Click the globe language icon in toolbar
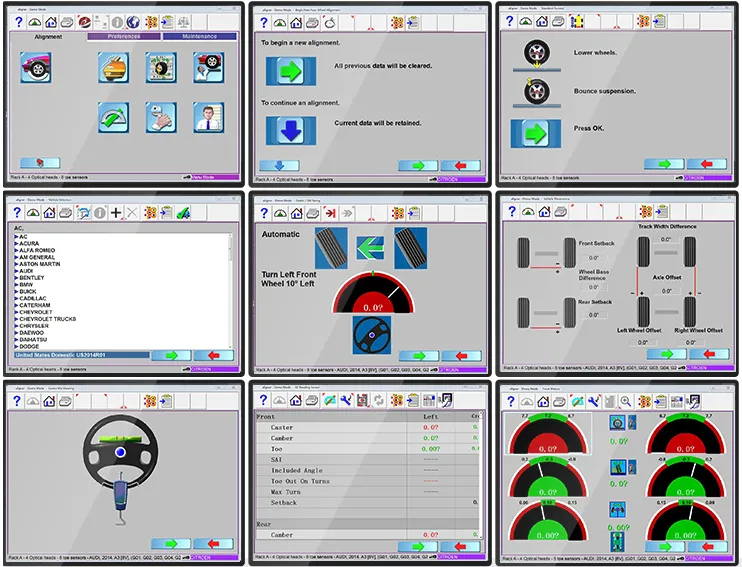This screenshot has width=742, height=567. (133, 22)
